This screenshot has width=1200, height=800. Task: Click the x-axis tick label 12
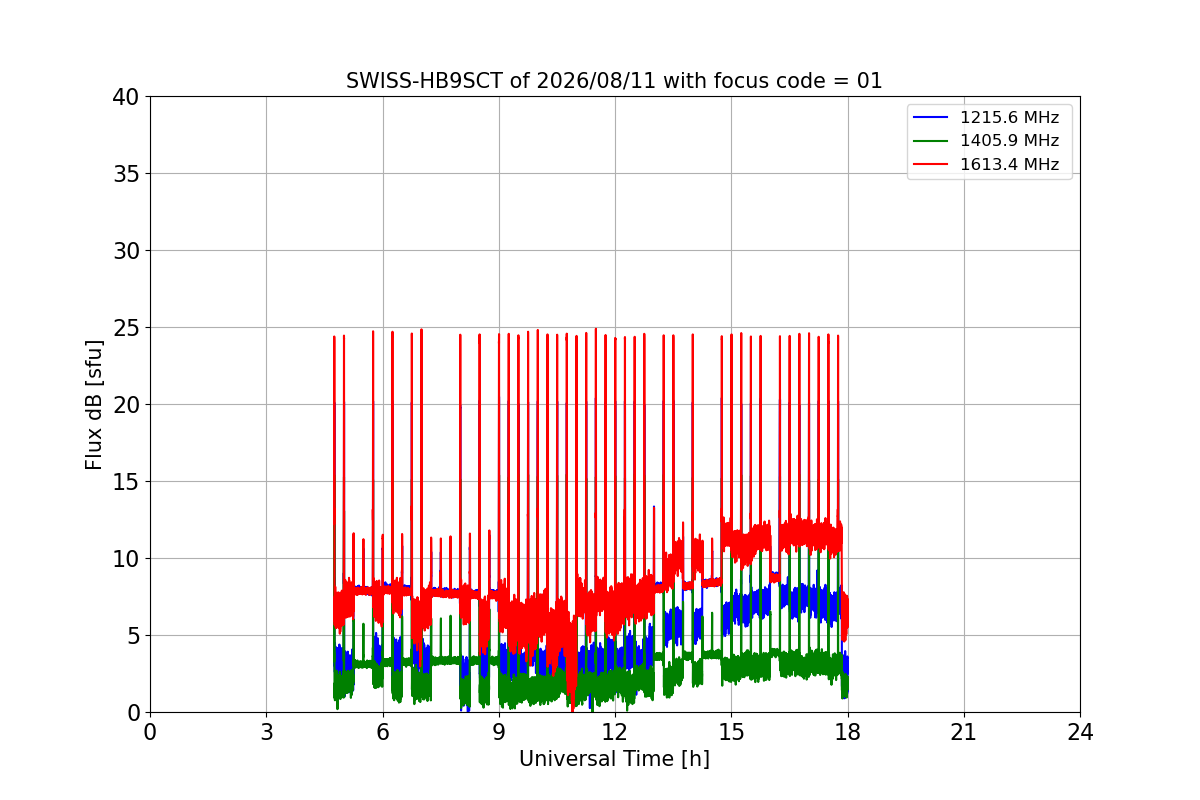coord(615,732)
